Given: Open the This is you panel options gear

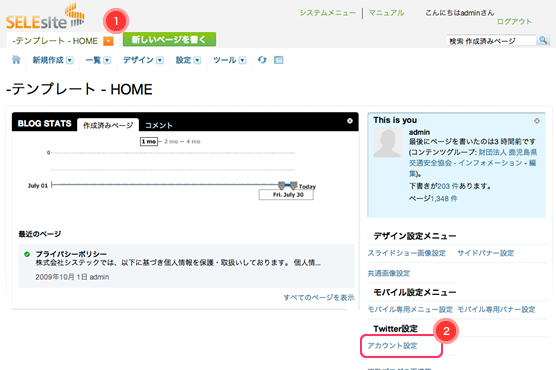Looking at the screenshot, I should coord(537,121).
